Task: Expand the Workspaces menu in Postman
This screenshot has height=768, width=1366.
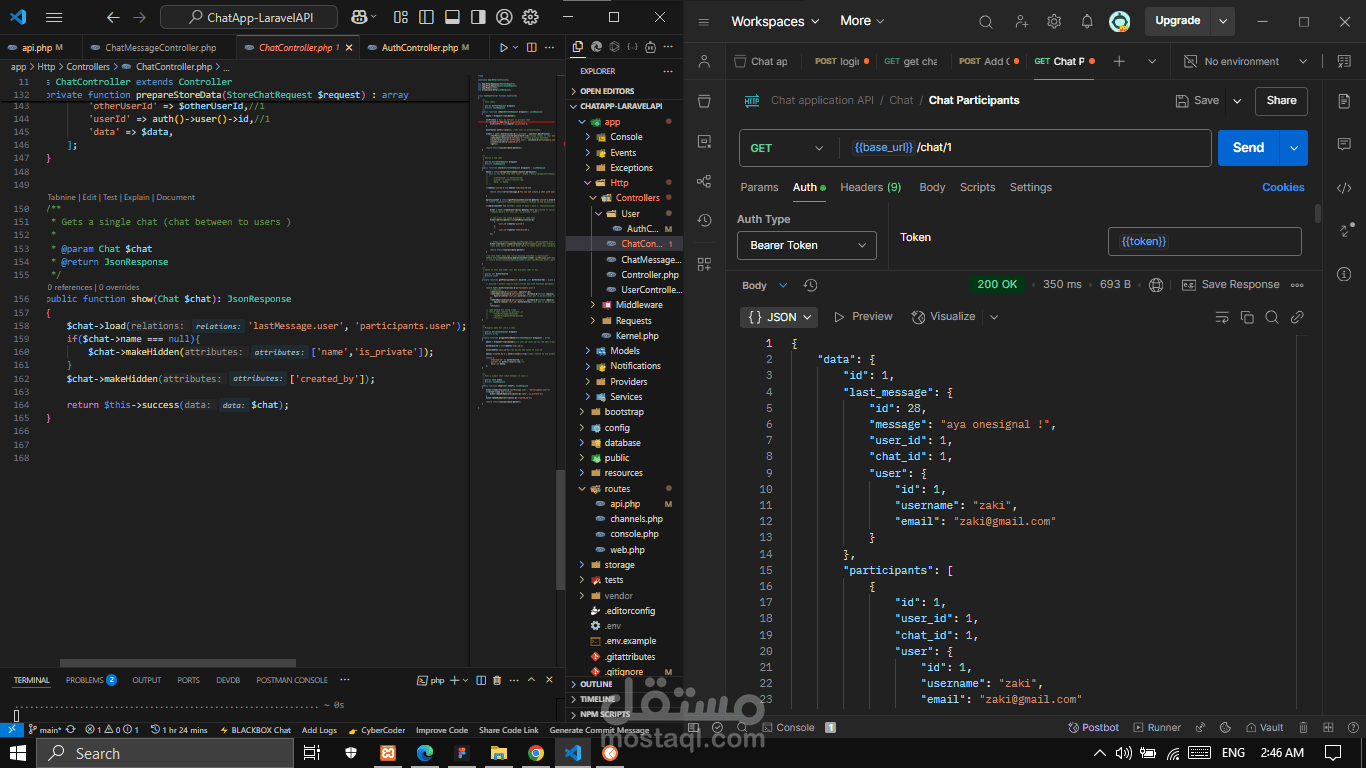Action: [x=775, y=21]
